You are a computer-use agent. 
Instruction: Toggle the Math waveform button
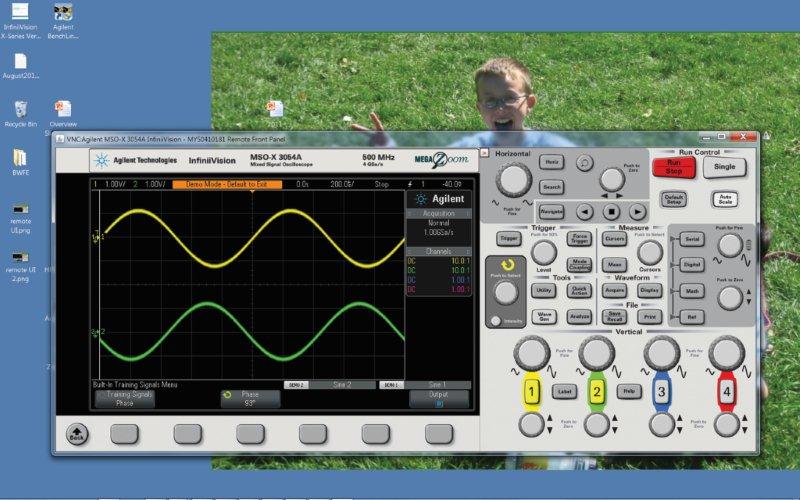pos(692,291)
